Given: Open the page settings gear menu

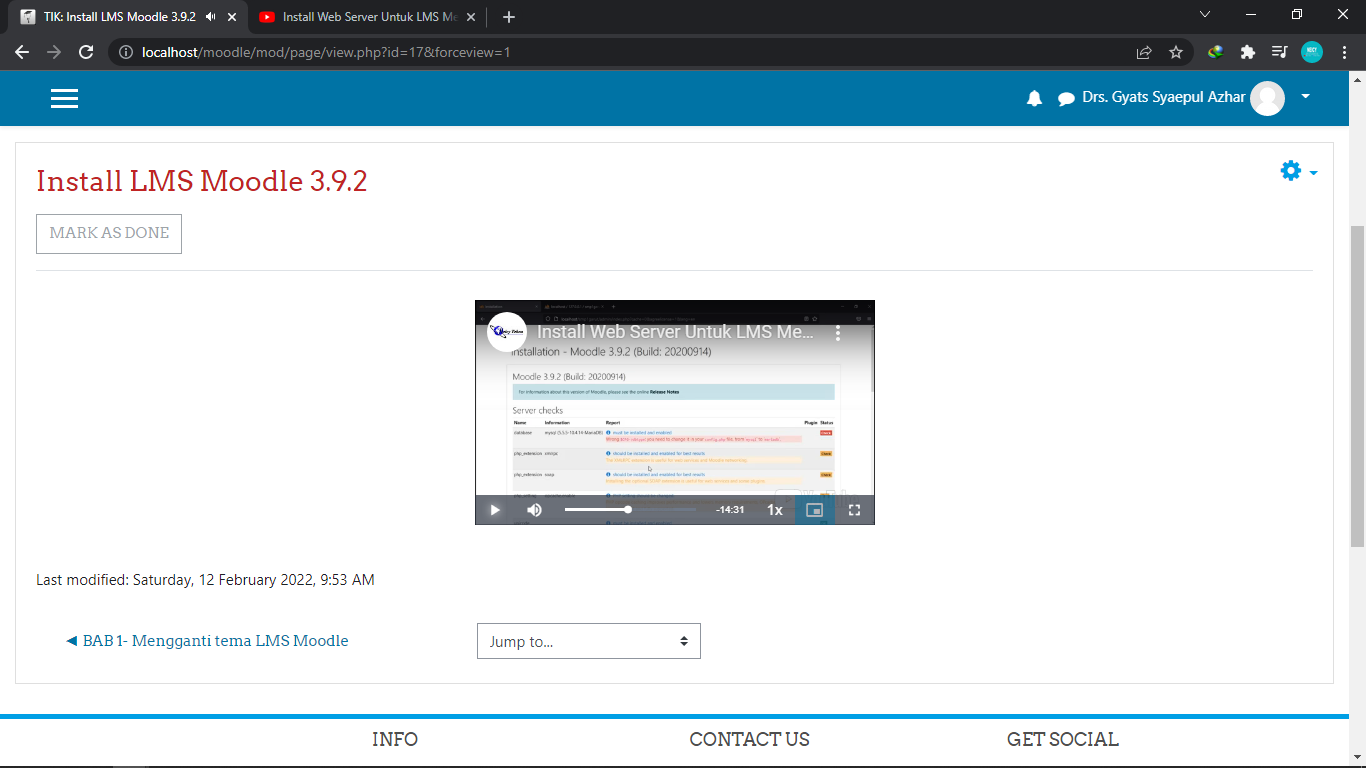Looking at the screenshot, I should [1299, 171].
